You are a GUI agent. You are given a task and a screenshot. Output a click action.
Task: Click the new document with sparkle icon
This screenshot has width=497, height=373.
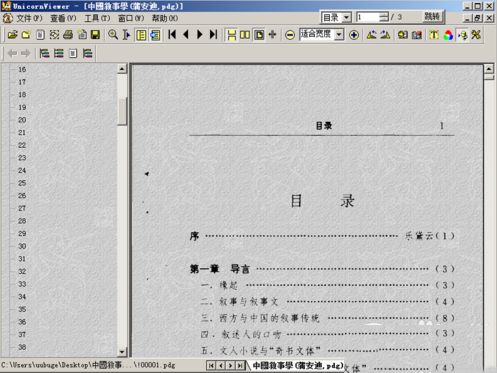coord(82,35)
